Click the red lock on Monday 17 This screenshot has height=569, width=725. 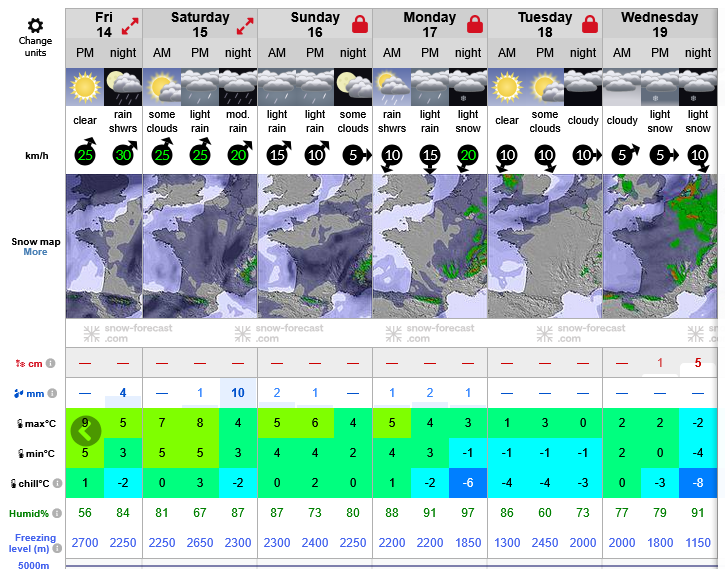pos(475,24)
